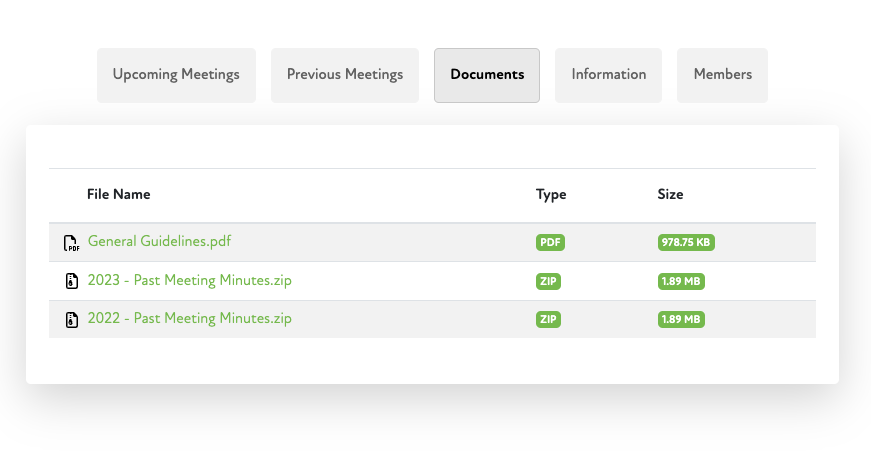
Task: Download General Guidelines.pdf
Action: click(x=160, y=242)
